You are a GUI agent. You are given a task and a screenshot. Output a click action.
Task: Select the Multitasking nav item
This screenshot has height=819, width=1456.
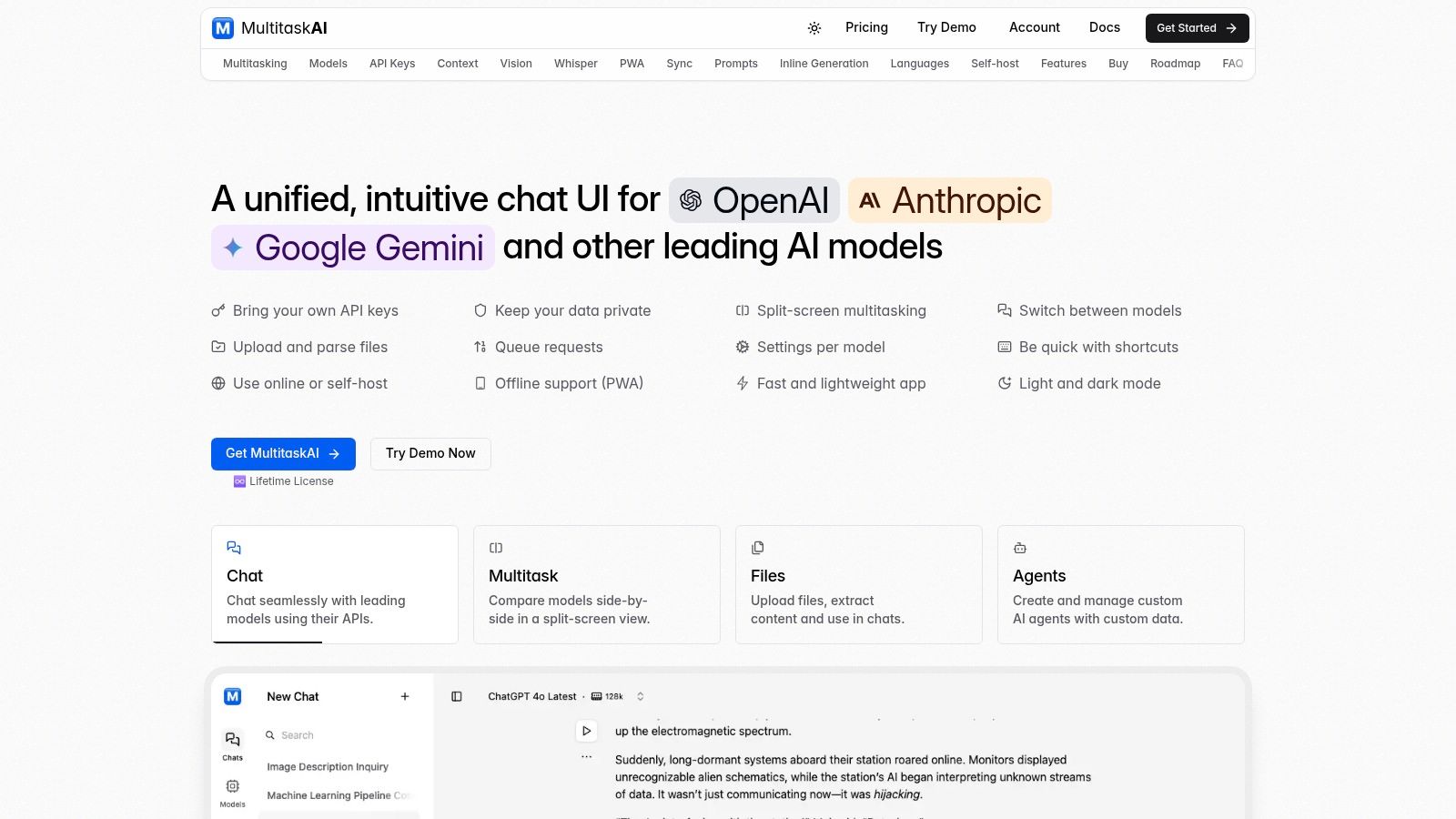255,64
